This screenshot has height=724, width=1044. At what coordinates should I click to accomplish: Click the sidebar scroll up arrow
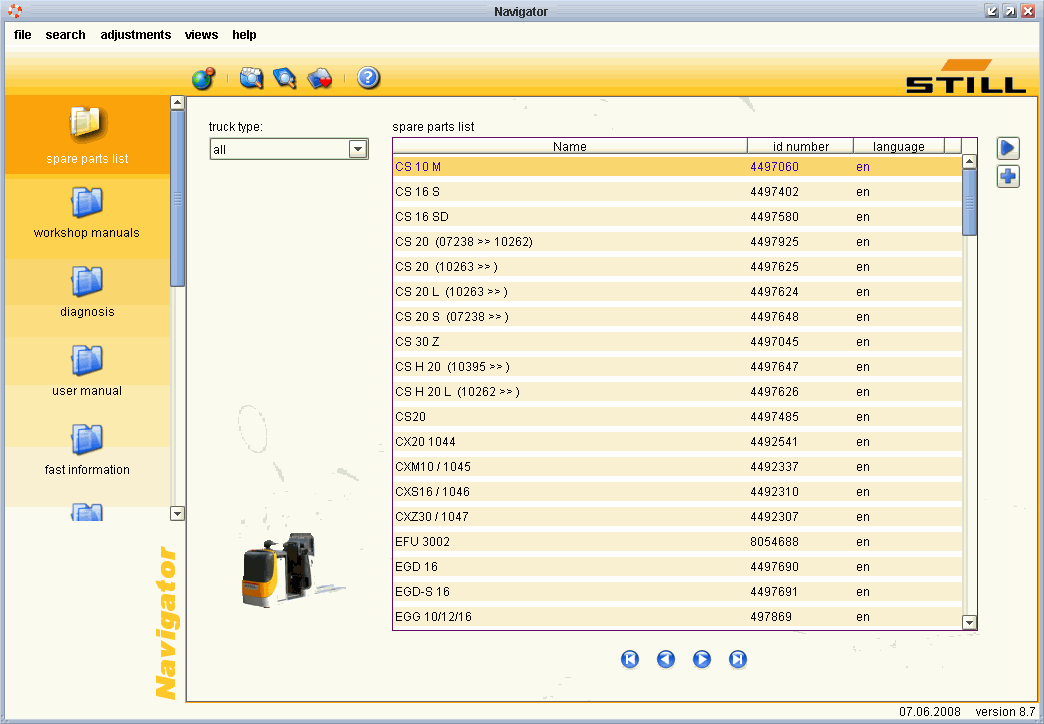[177, 103]
